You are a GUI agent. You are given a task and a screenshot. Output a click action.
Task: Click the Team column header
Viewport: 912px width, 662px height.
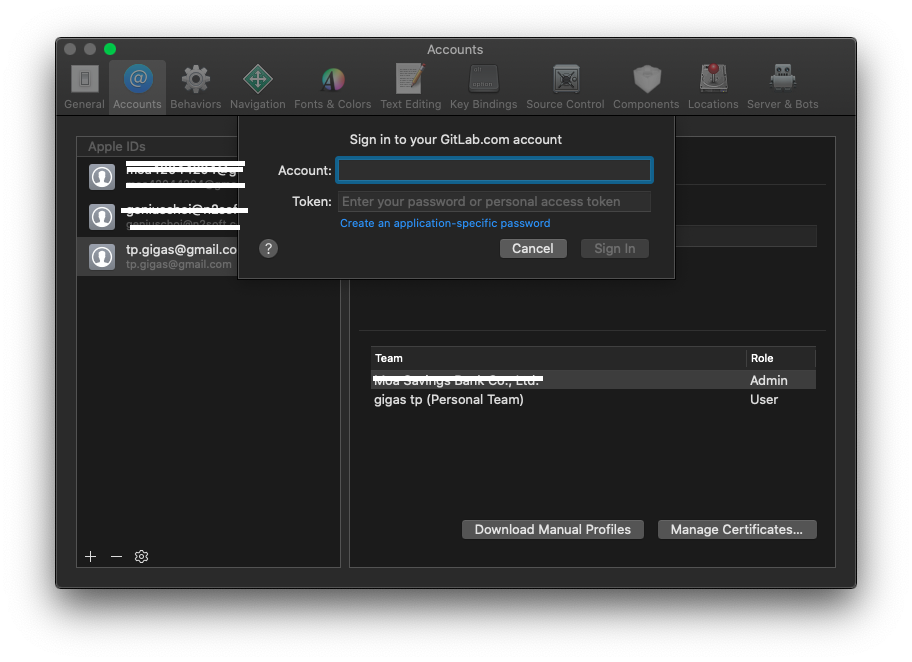558,358
